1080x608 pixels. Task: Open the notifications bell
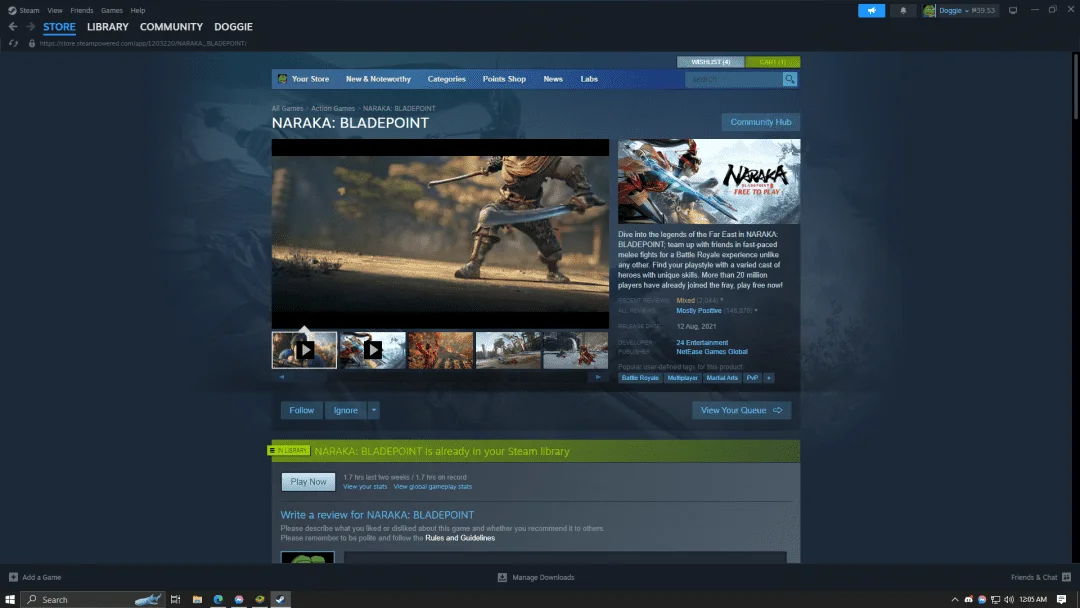903,10
